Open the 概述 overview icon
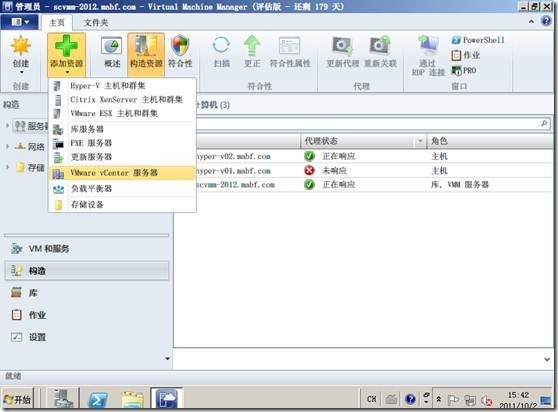 click(x=111, y=46)
